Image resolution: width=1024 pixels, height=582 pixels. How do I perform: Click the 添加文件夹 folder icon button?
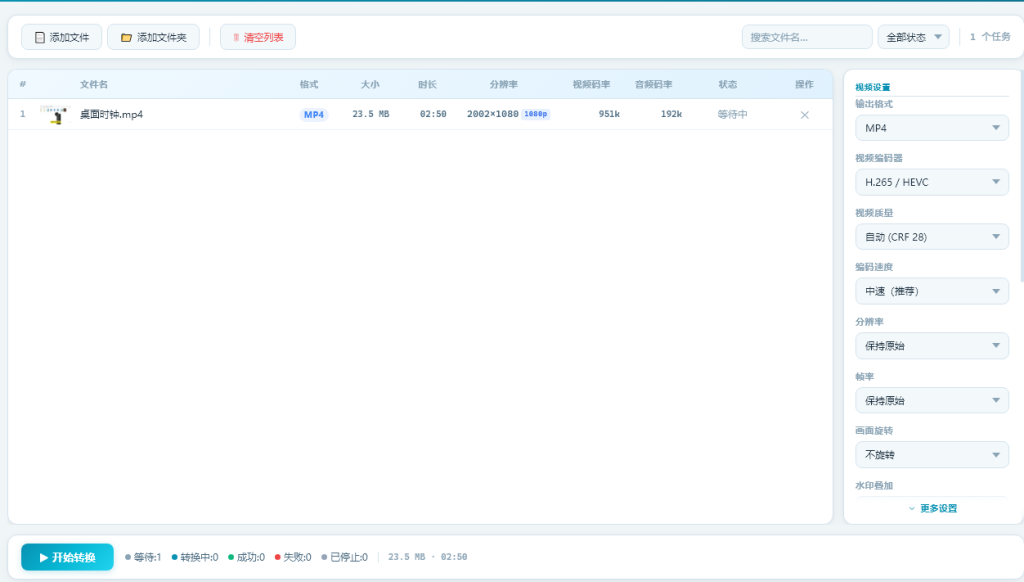point(153,37)
